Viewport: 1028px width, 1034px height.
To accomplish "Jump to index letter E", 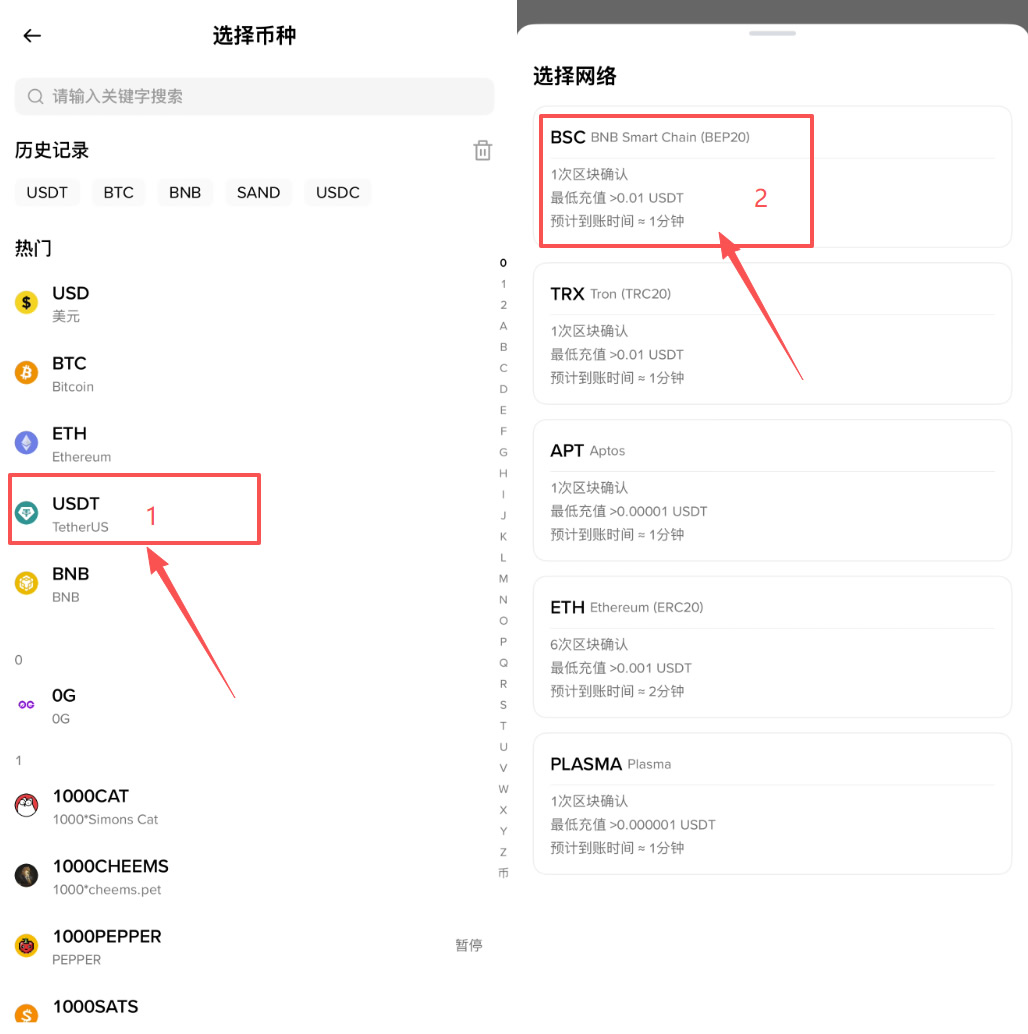I will (x=503, y=410).
